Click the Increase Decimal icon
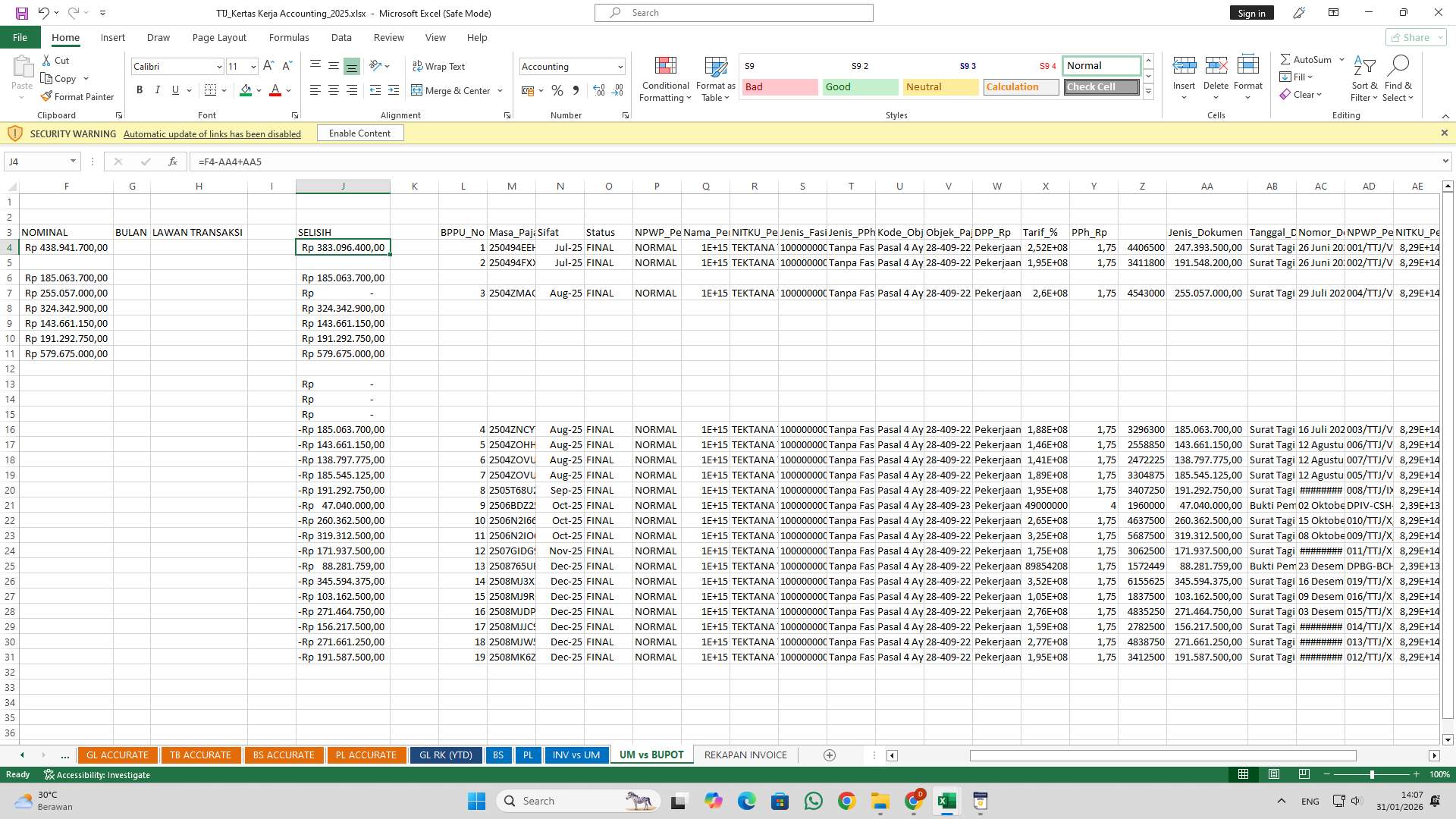The image size is (1456, 819). [598, 90]
